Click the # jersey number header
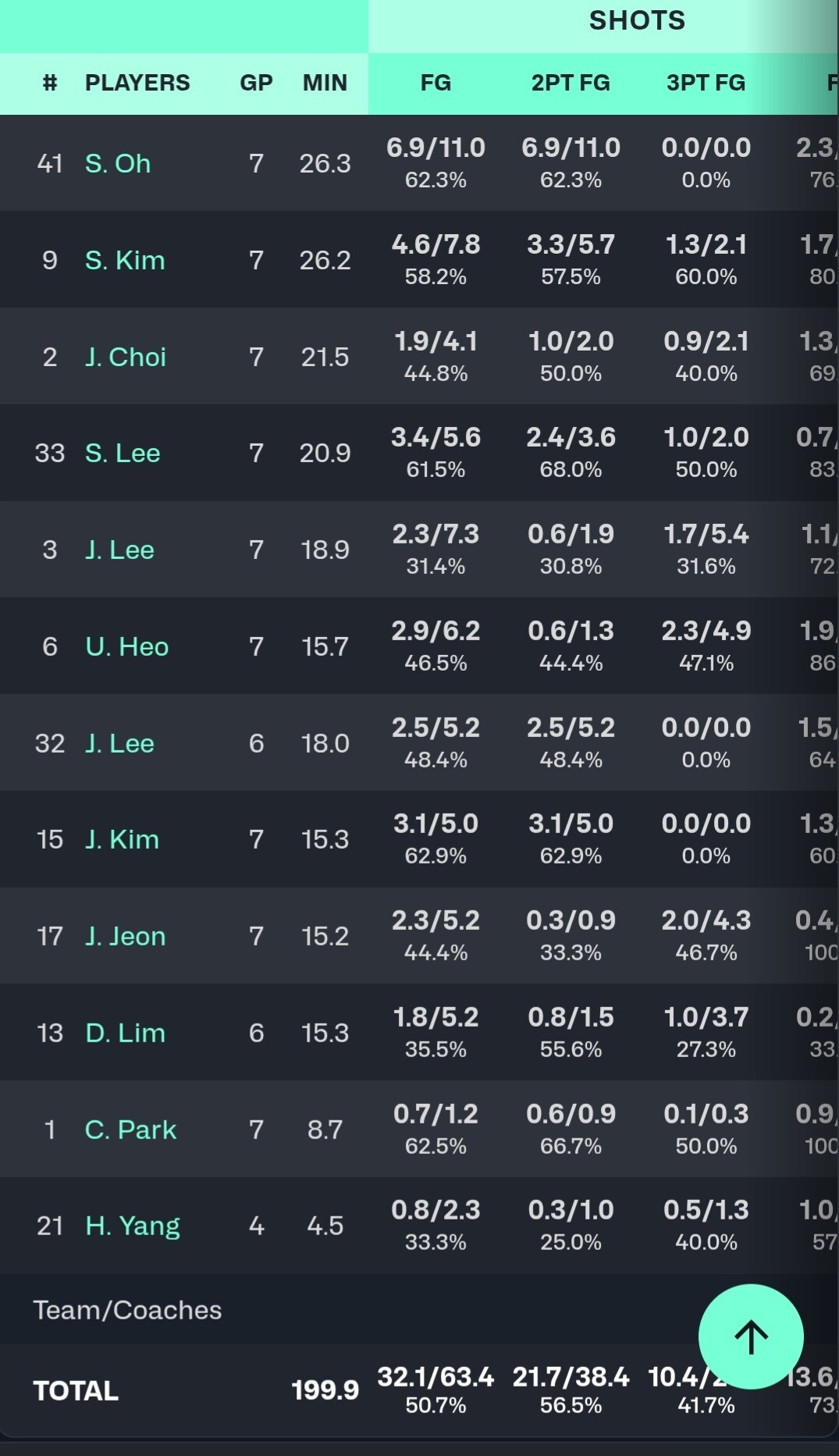The width and height of the screenshot is (839, 1456). [50, 83]
